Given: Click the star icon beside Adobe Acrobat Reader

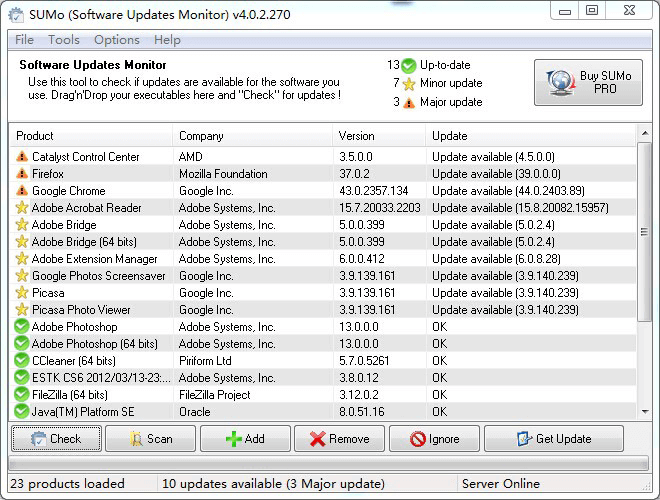Looking at the screenshot, I should pyautogui.click(x=22, y=207).
